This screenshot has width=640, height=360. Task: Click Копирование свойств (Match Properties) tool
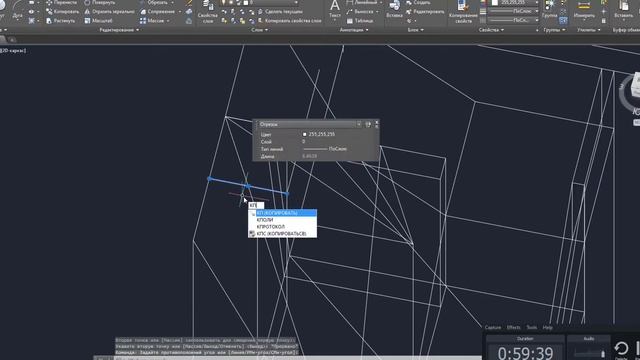click(463, 11)
